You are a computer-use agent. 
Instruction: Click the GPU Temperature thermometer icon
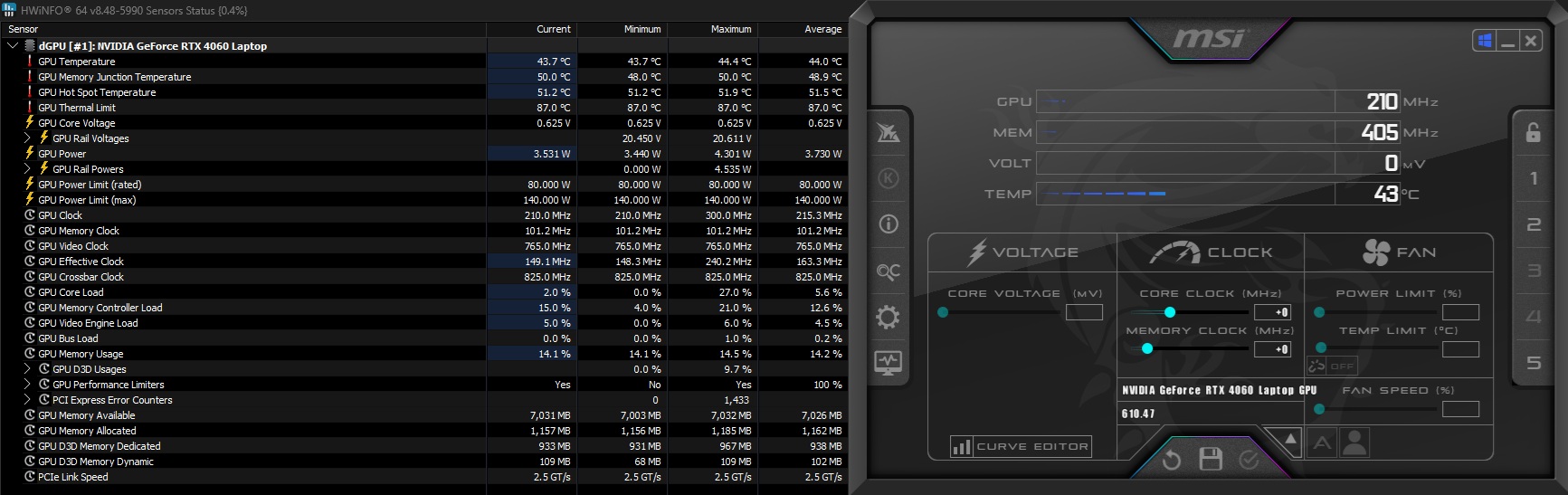click(x=29, y=62)
